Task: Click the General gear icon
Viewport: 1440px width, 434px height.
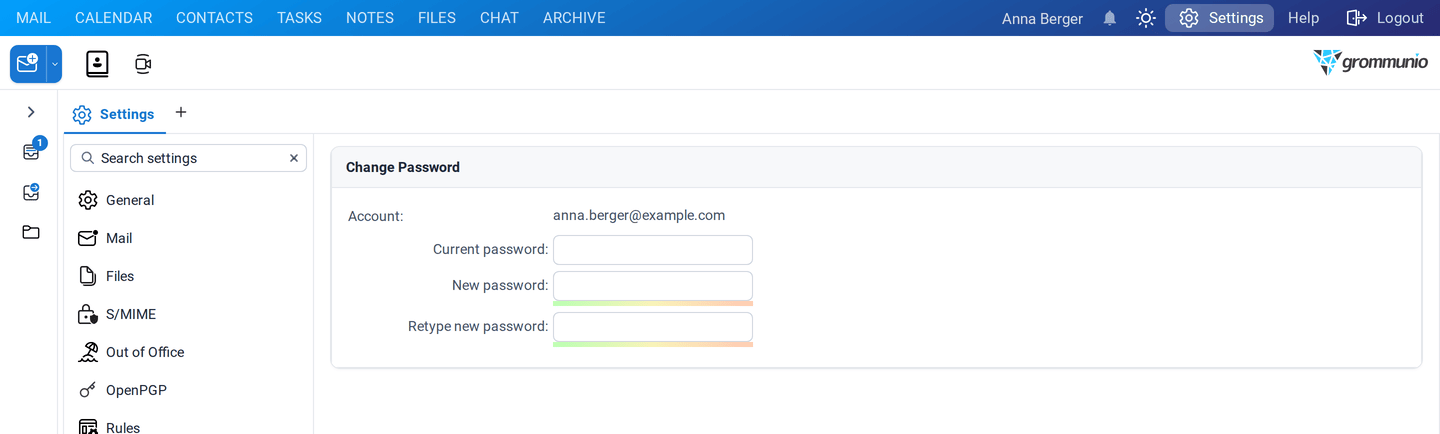Action: (x=88, y=200)
